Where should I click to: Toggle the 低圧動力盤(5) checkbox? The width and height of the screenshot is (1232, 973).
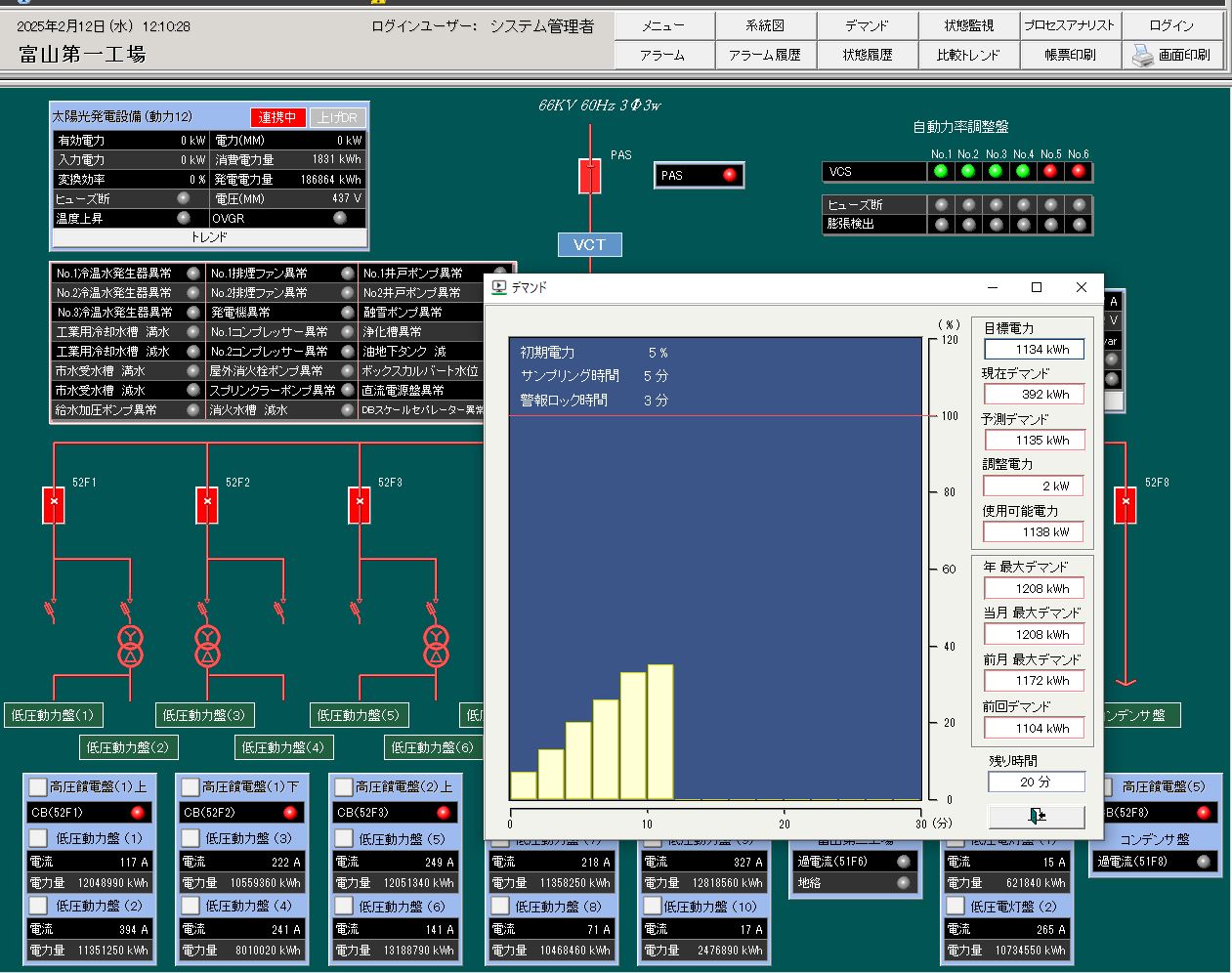(x=344, y=838)
